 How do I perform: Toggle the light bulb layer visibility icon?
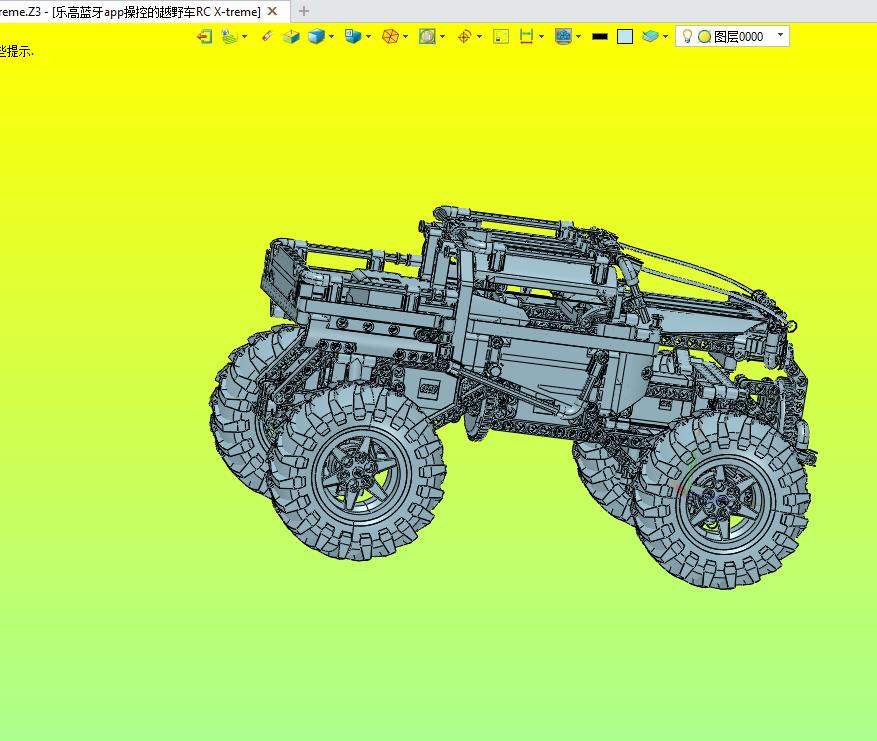click(687, 37)
